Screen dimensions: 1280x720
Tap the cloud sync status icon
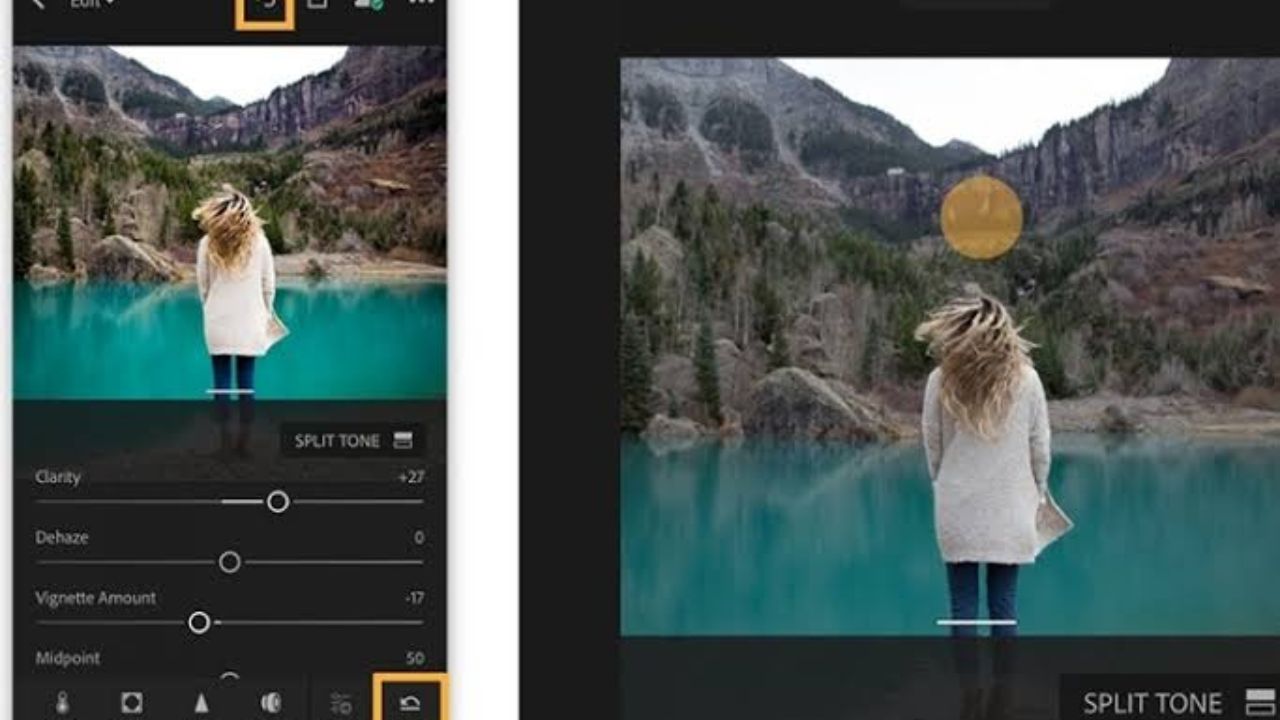click(x=368, y=5)
